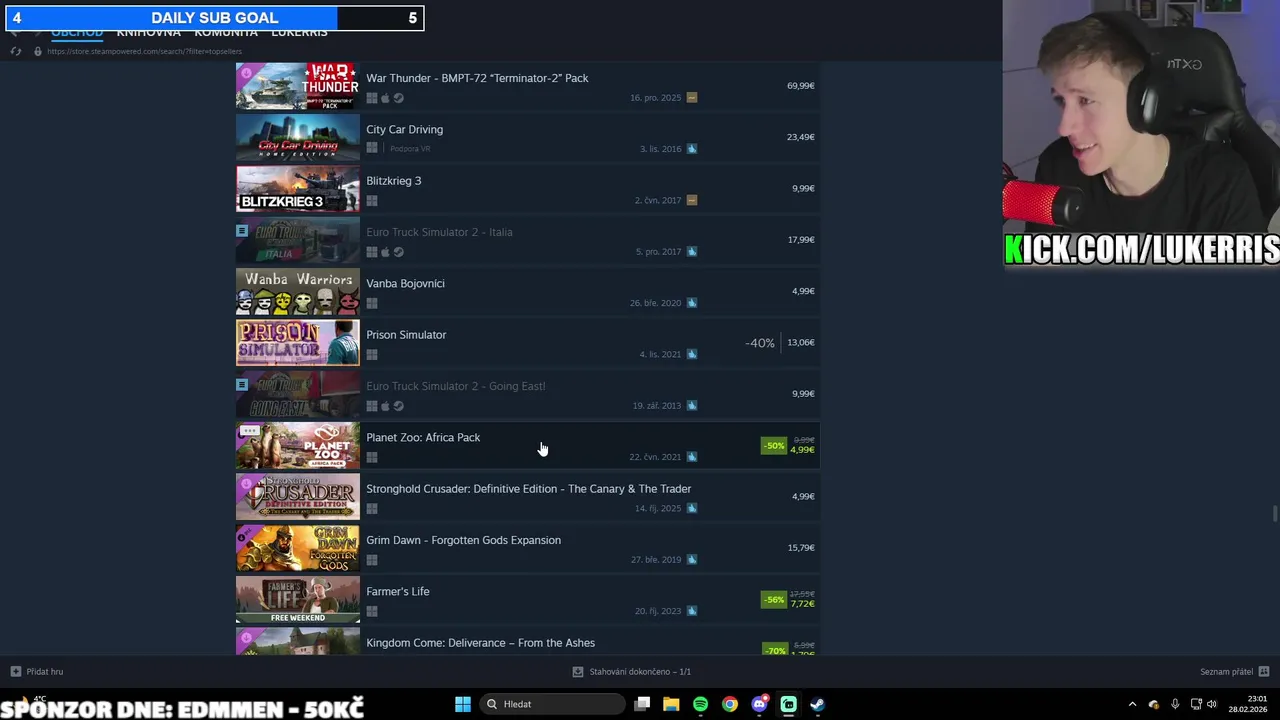The width and height of the screenshot is (1280, 720).
Task: Click the microphone tray icon
Action: pos(1175,704)
